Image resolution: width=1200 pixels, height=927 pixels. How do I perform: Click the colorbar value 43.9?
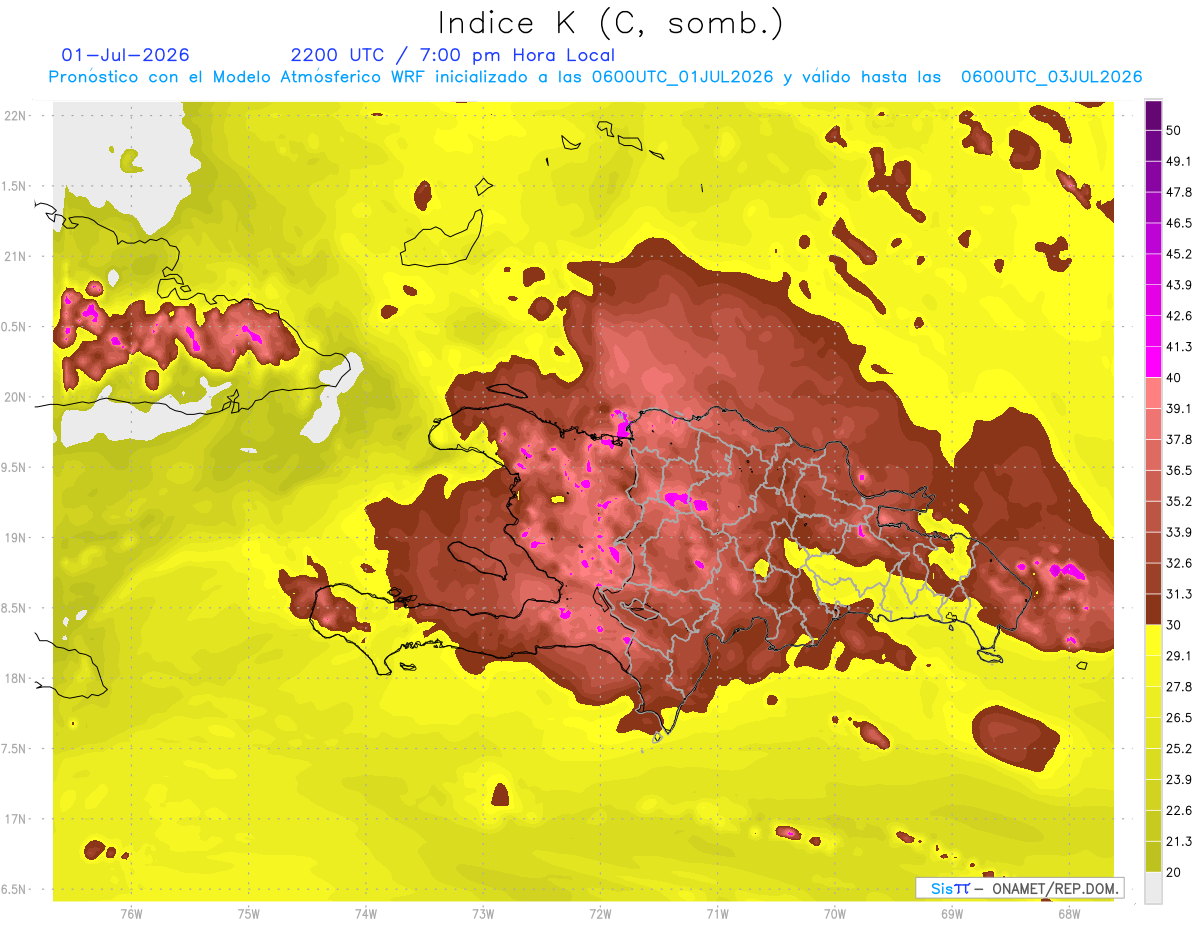tap(1178, 285)
